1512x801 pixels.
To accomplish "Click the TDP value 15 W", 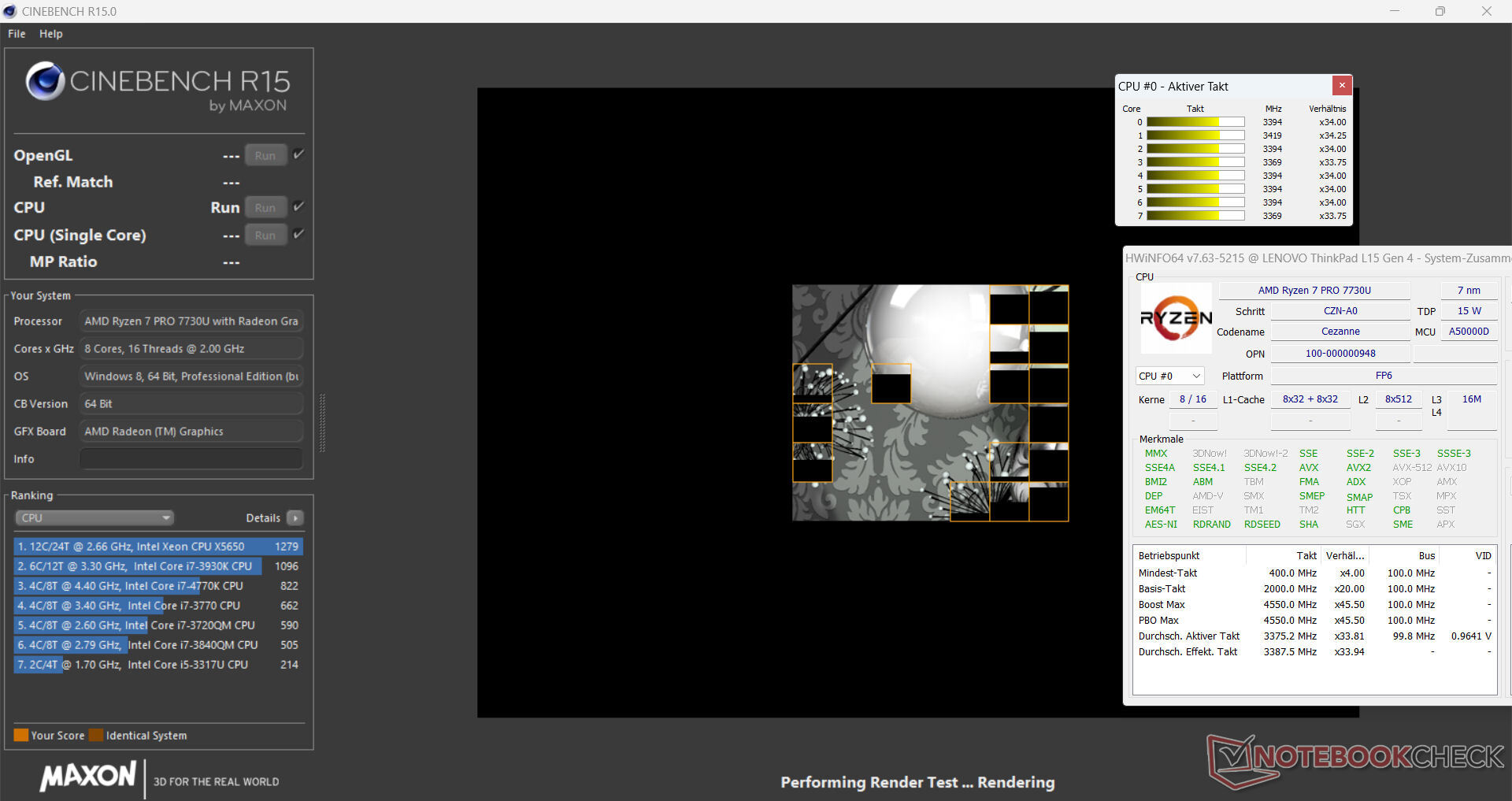I will pos(1469,311).
